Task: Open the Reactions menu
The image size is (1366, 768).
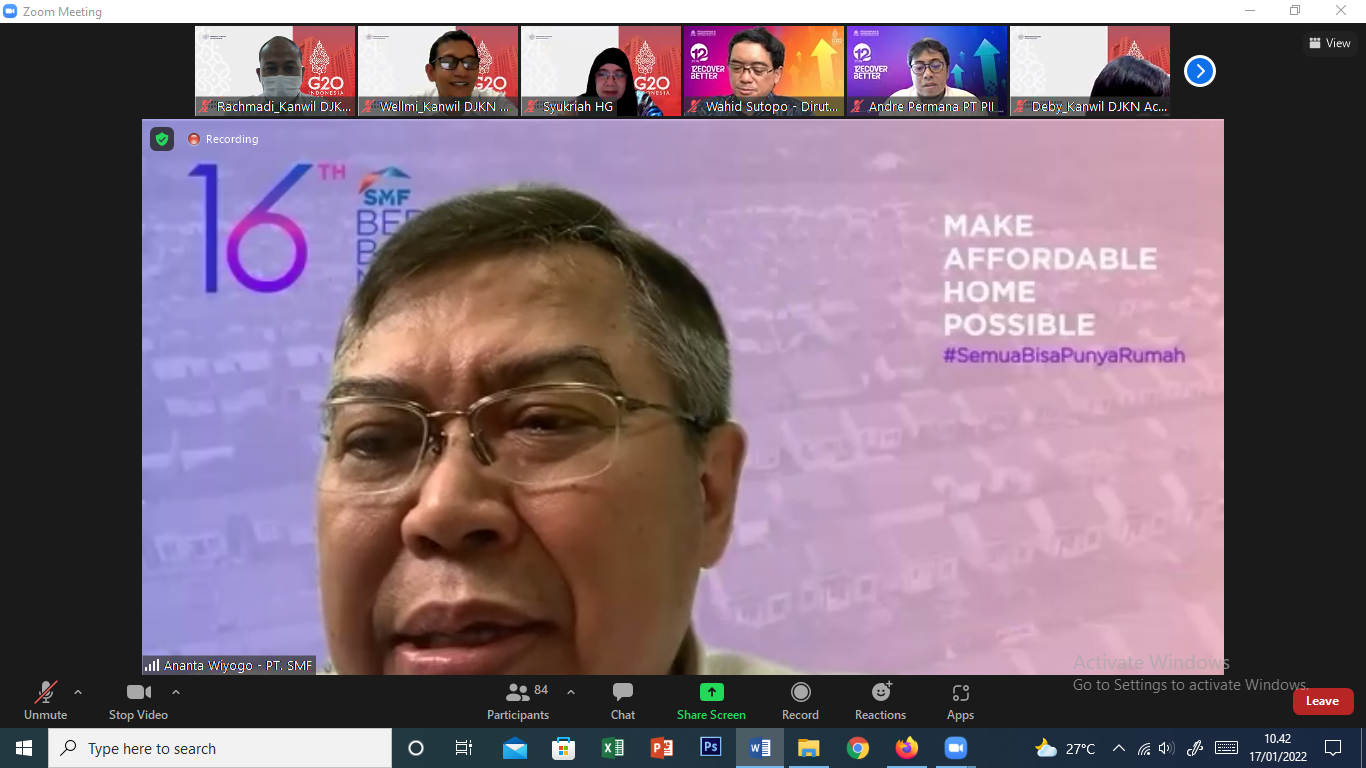Action: click(880, 700)
